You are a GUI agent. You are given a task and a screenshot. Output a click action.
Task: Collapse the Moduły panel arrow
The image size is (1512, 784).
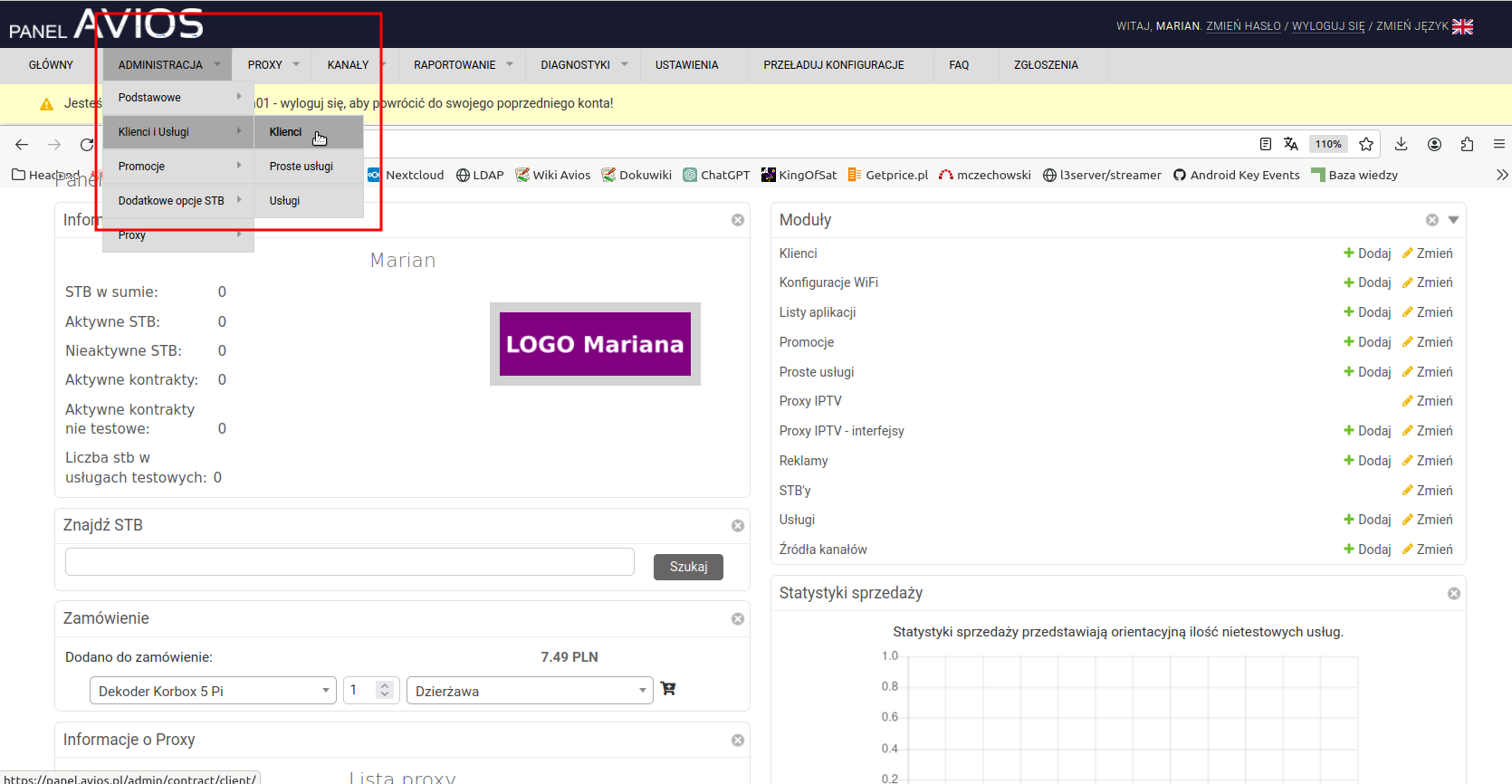[1453, 220]
